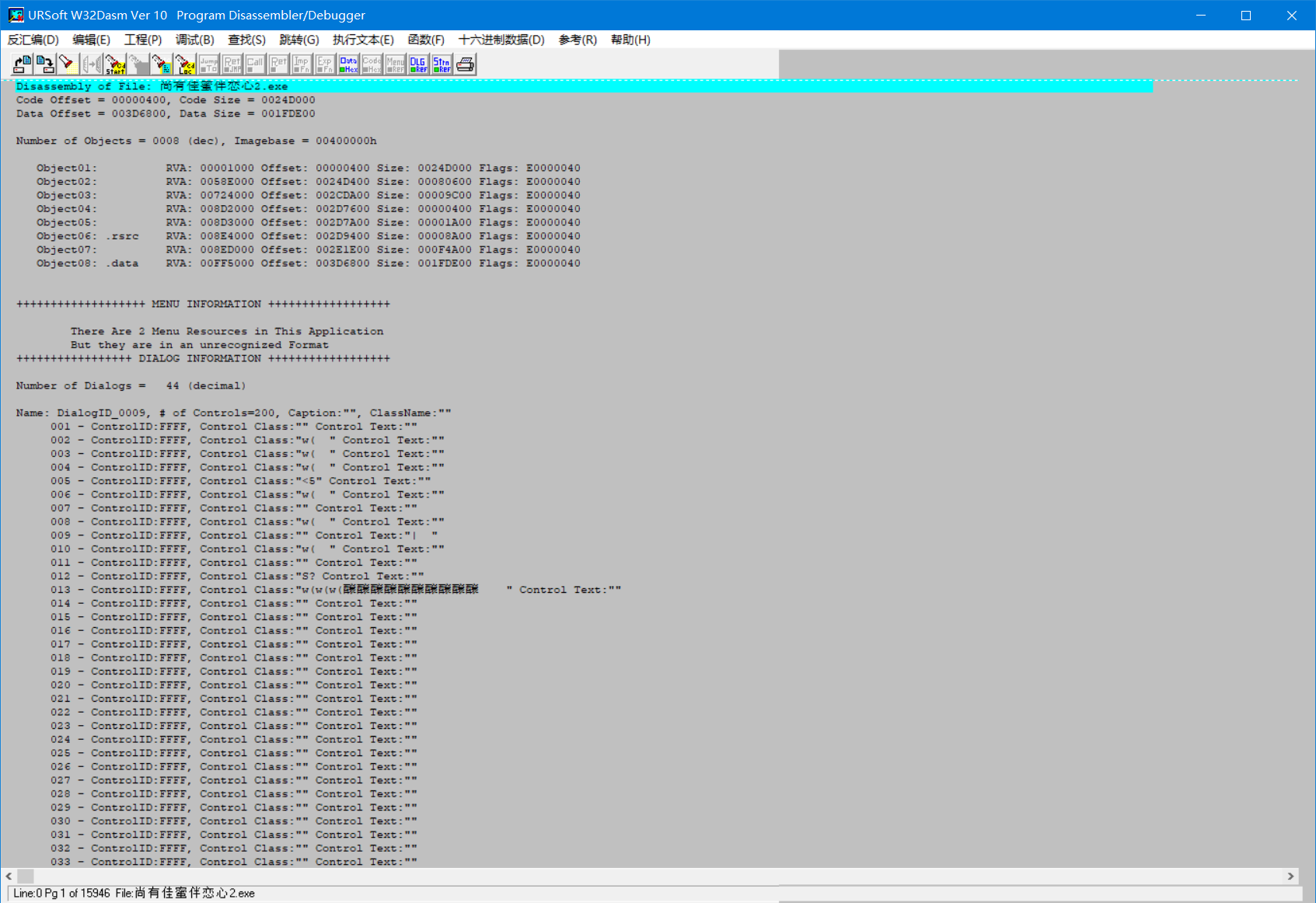Click the 'Code Offset = 00000400' line
This screenshot has height=903, width=1316.
[x=166, y=100]
